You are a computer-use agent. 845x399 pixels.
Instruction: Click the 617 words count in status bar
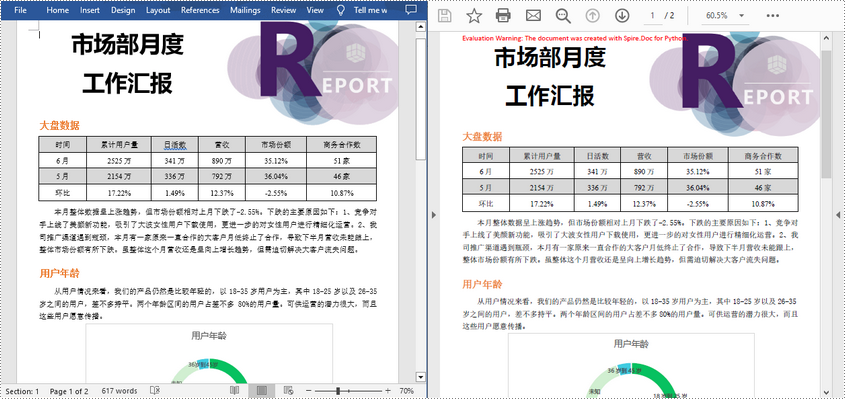(119, 391)
